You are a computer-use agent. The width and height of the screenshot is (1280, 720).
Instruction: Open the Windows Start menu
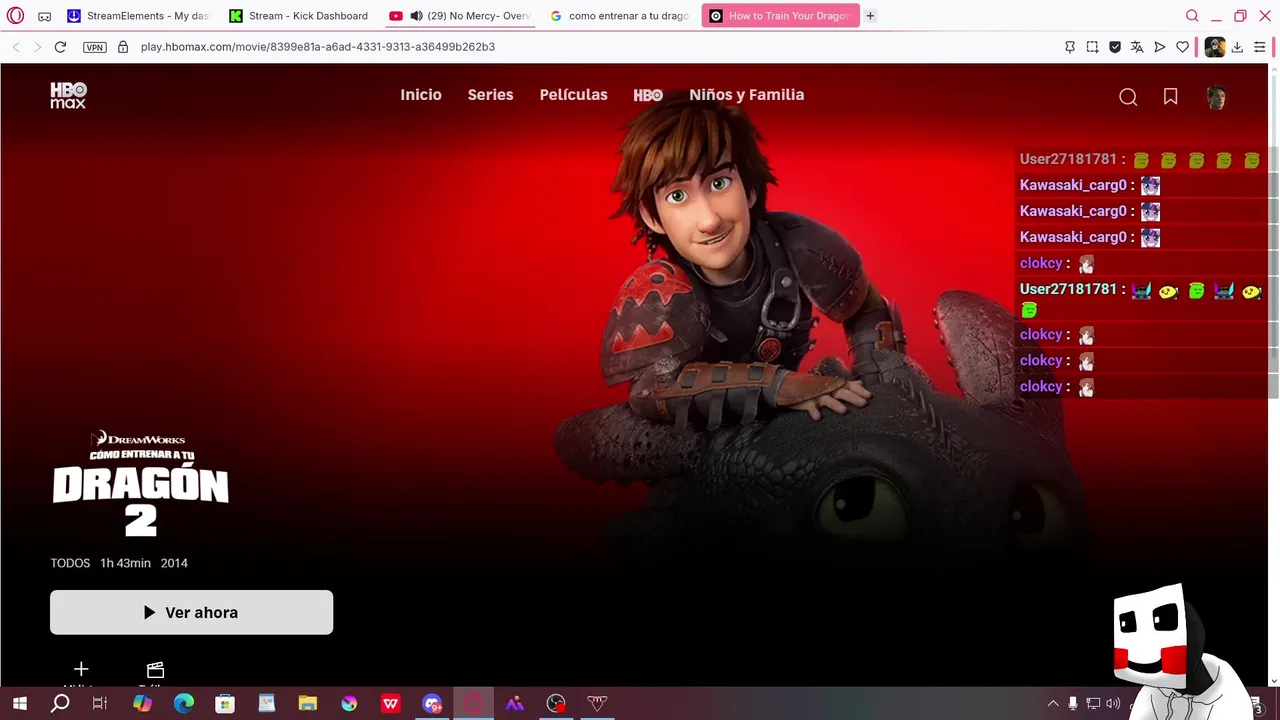[x=19, y=704]
